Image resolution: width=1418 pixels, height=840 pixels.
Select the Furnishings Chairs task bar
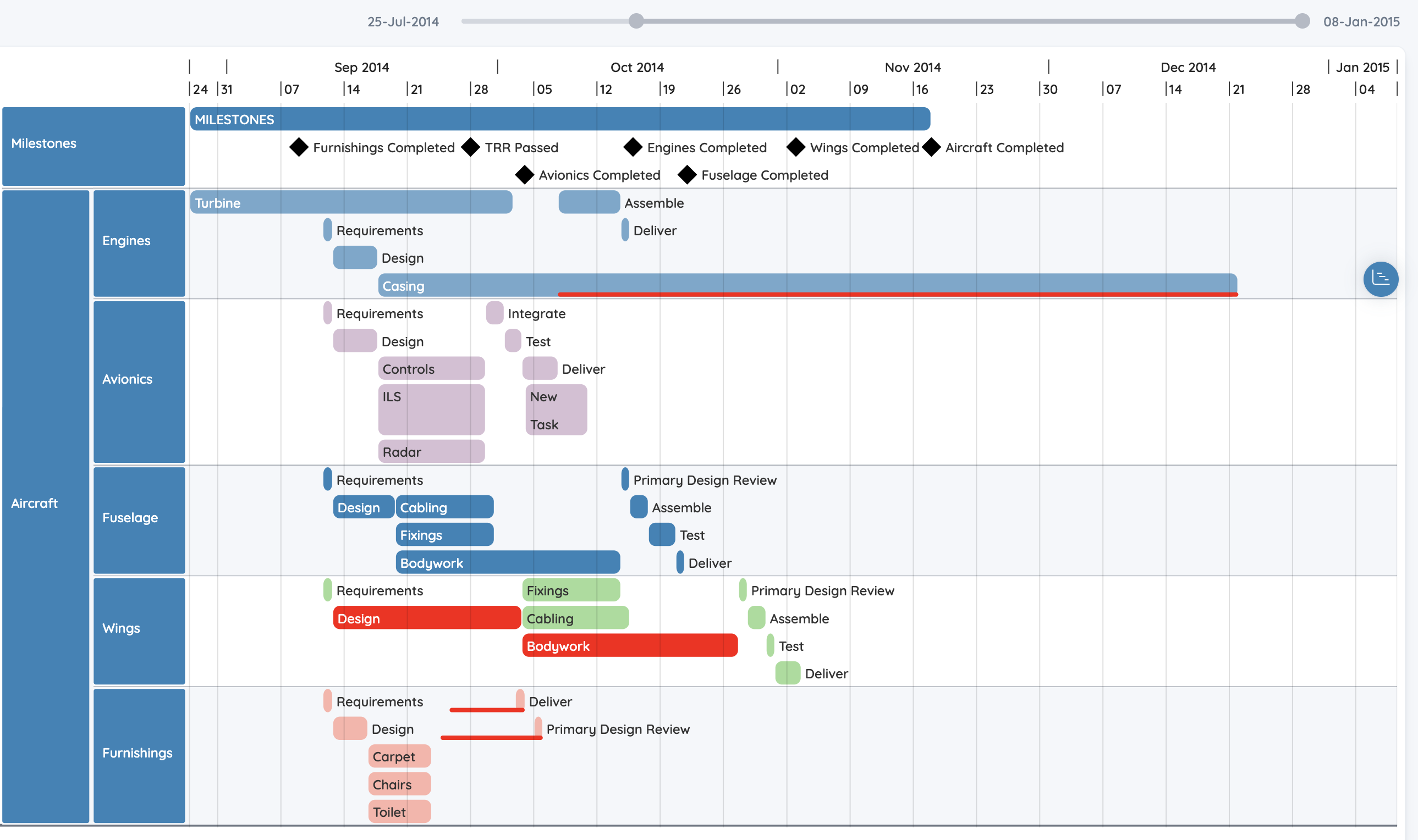coord(399,783)
